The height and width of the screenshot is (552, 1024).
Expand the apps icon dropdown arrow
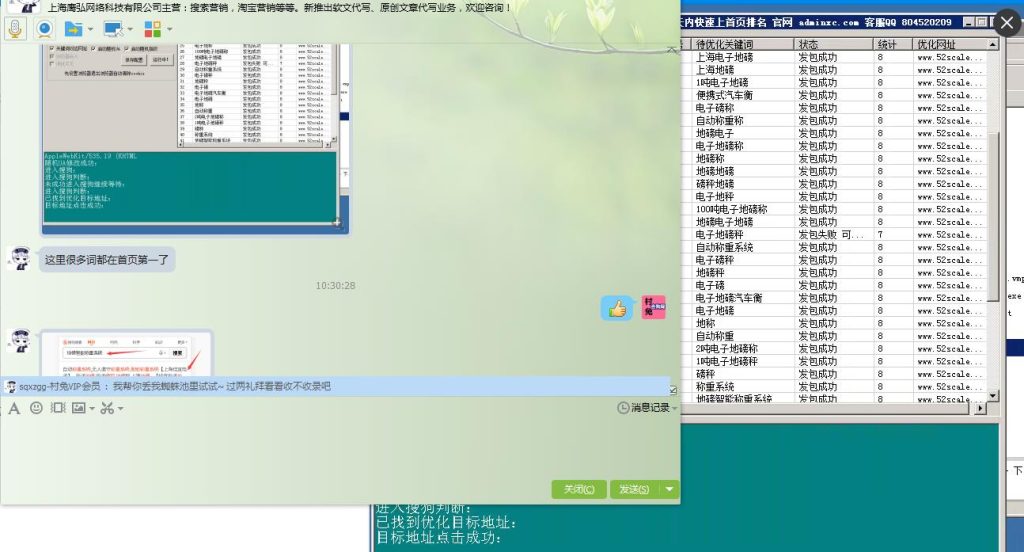pos(170,29)
